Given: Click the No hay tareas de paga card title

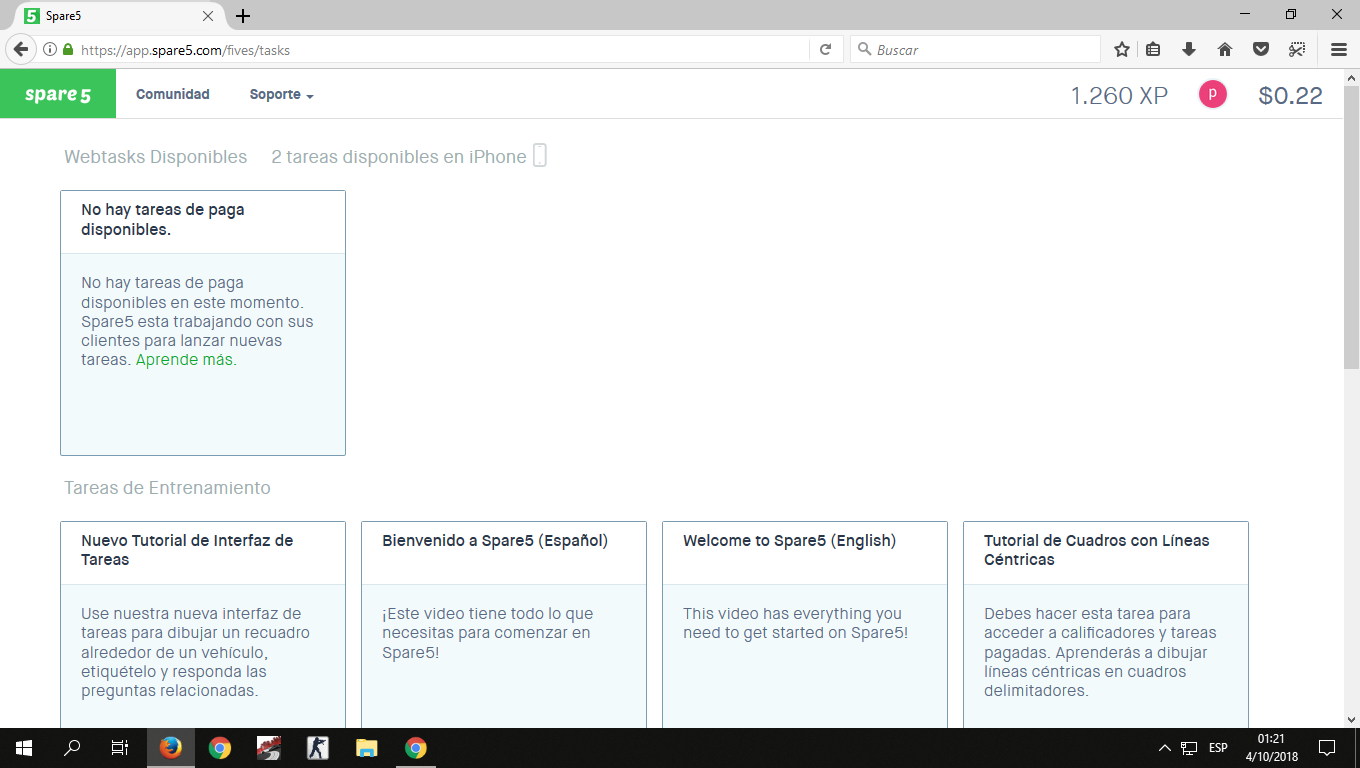Looking at the screenshot, I should tap(163, 219).
